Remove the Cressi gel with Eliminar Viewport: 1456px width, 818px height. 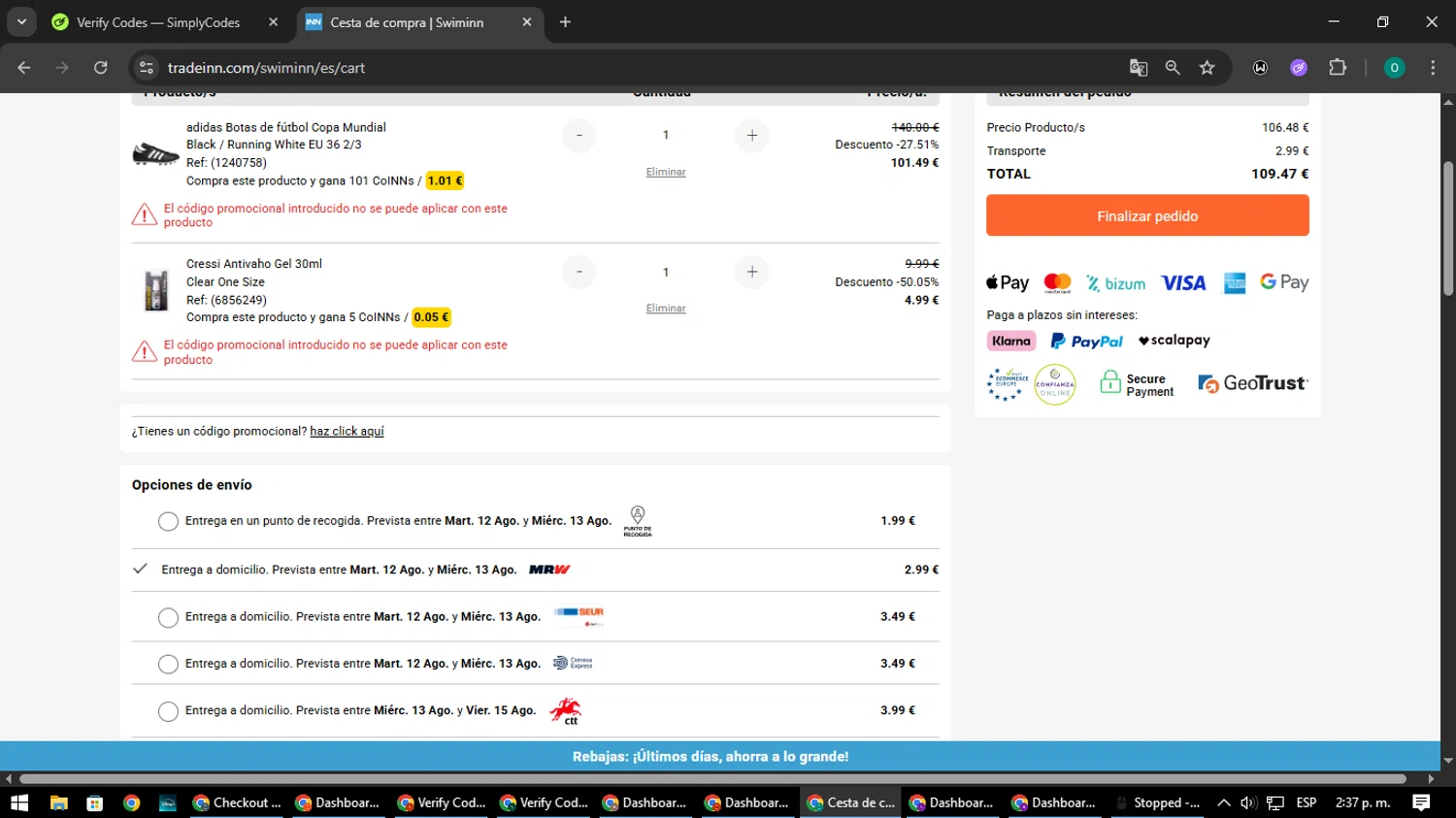(x=666, y=309)
